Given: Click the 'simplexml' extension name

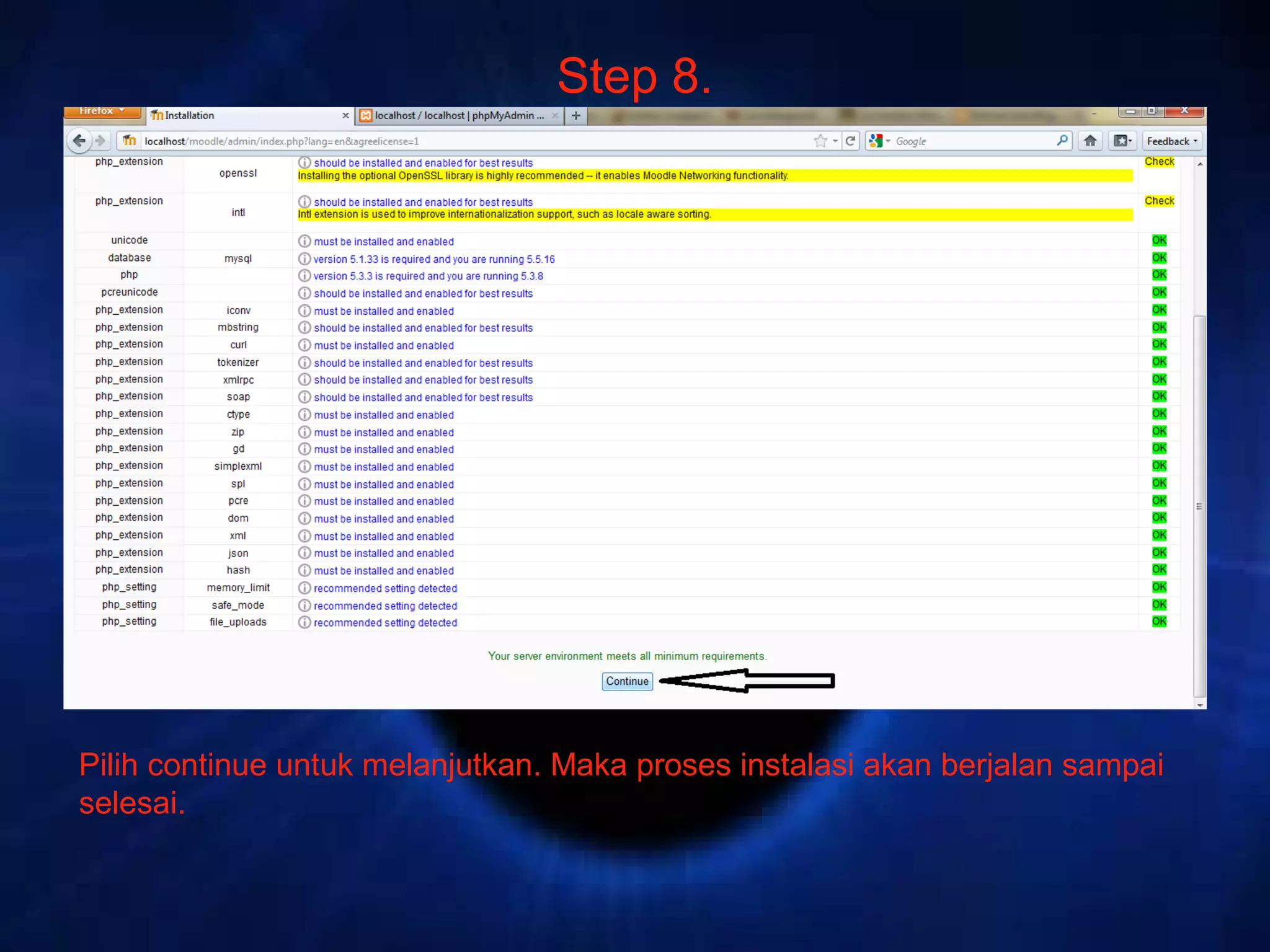Looking at the screenshot, I should (x=238, y=466).
